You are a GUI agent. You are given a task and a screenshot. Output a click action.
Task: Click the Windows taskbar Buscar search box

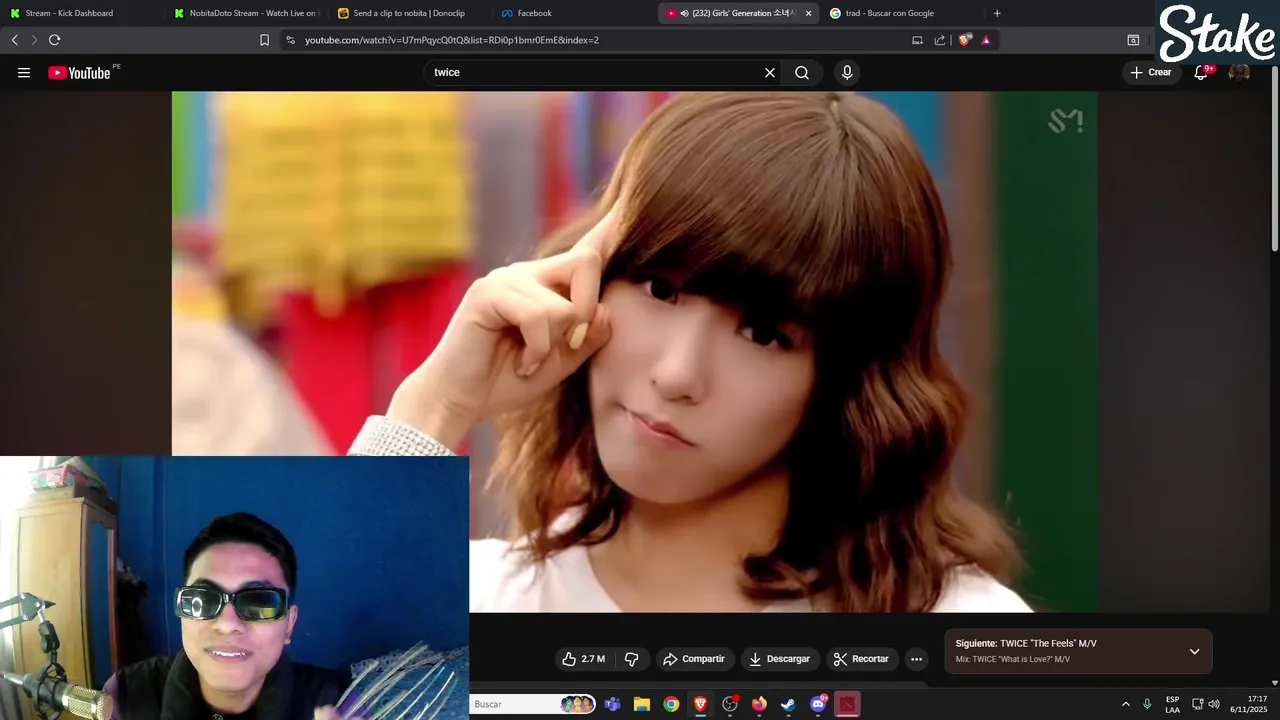[x=533, y=704]
